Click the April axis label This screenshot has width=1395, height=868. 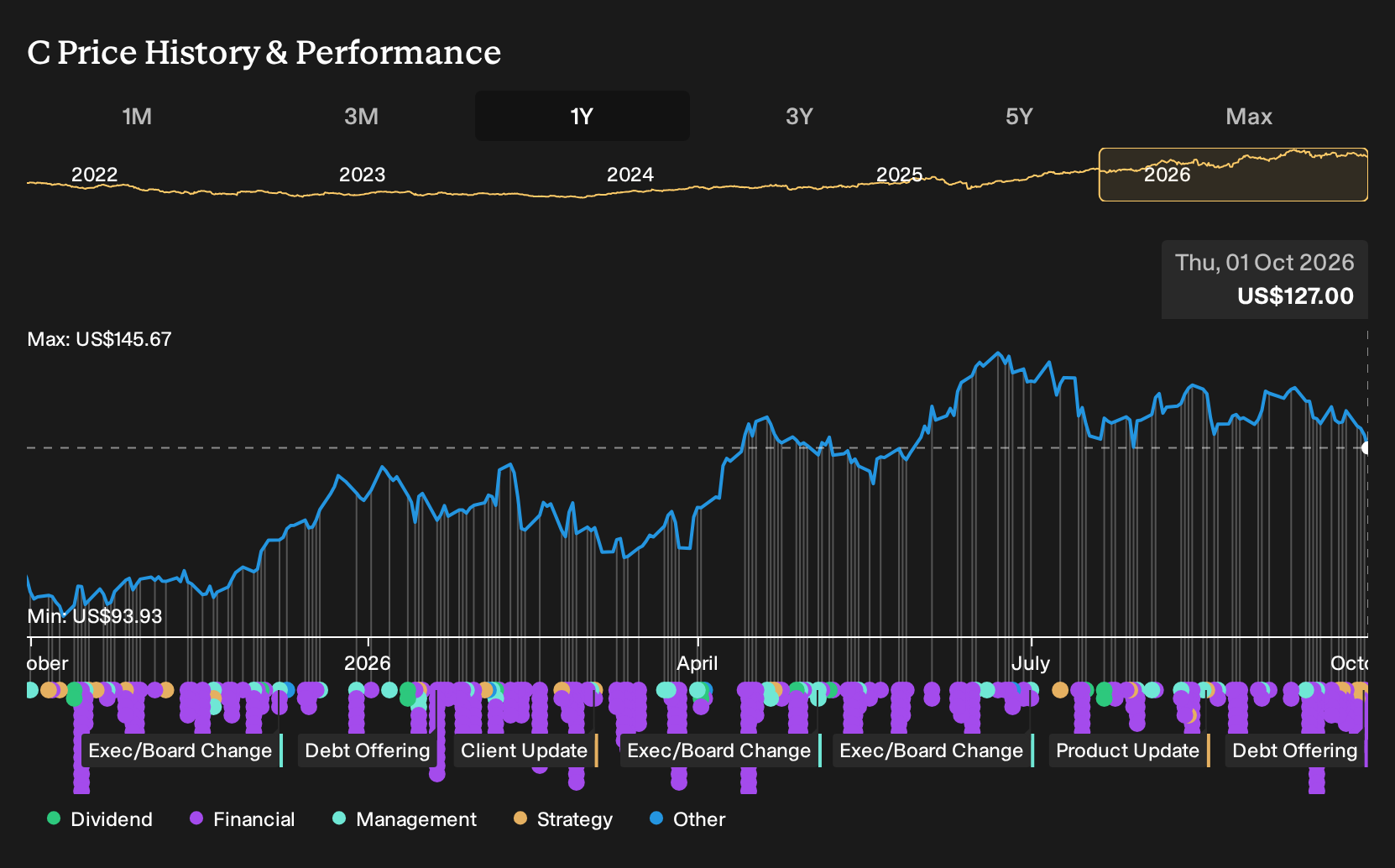[697, 663]
